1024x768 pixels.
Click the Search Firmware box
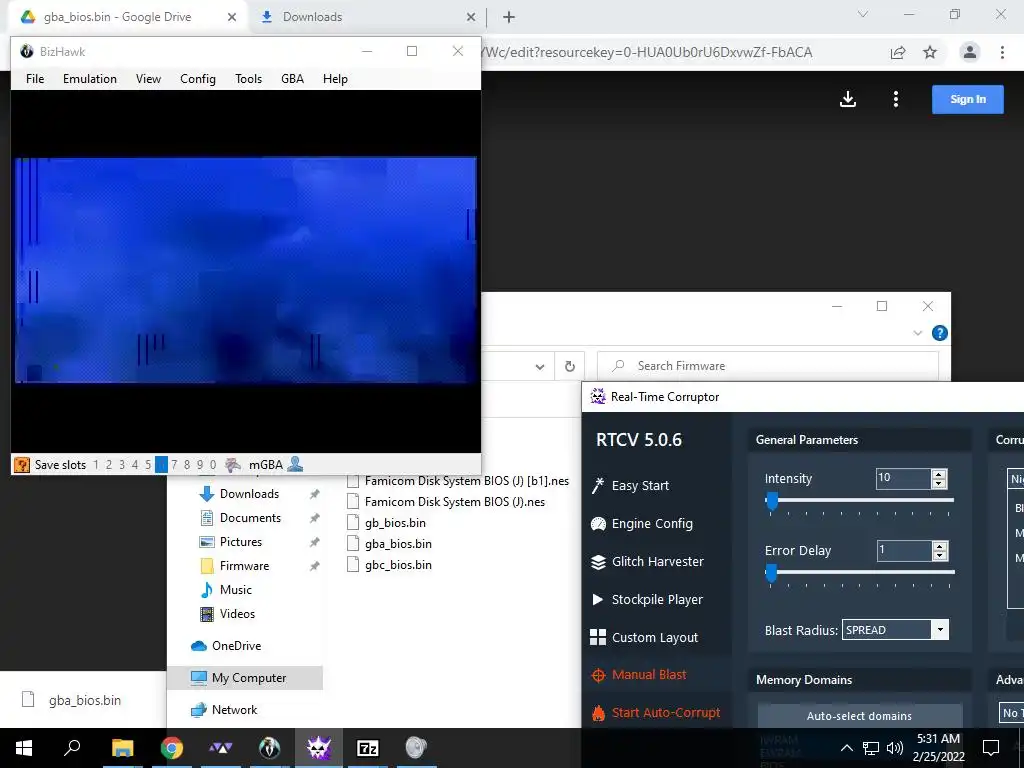[768, 366]
